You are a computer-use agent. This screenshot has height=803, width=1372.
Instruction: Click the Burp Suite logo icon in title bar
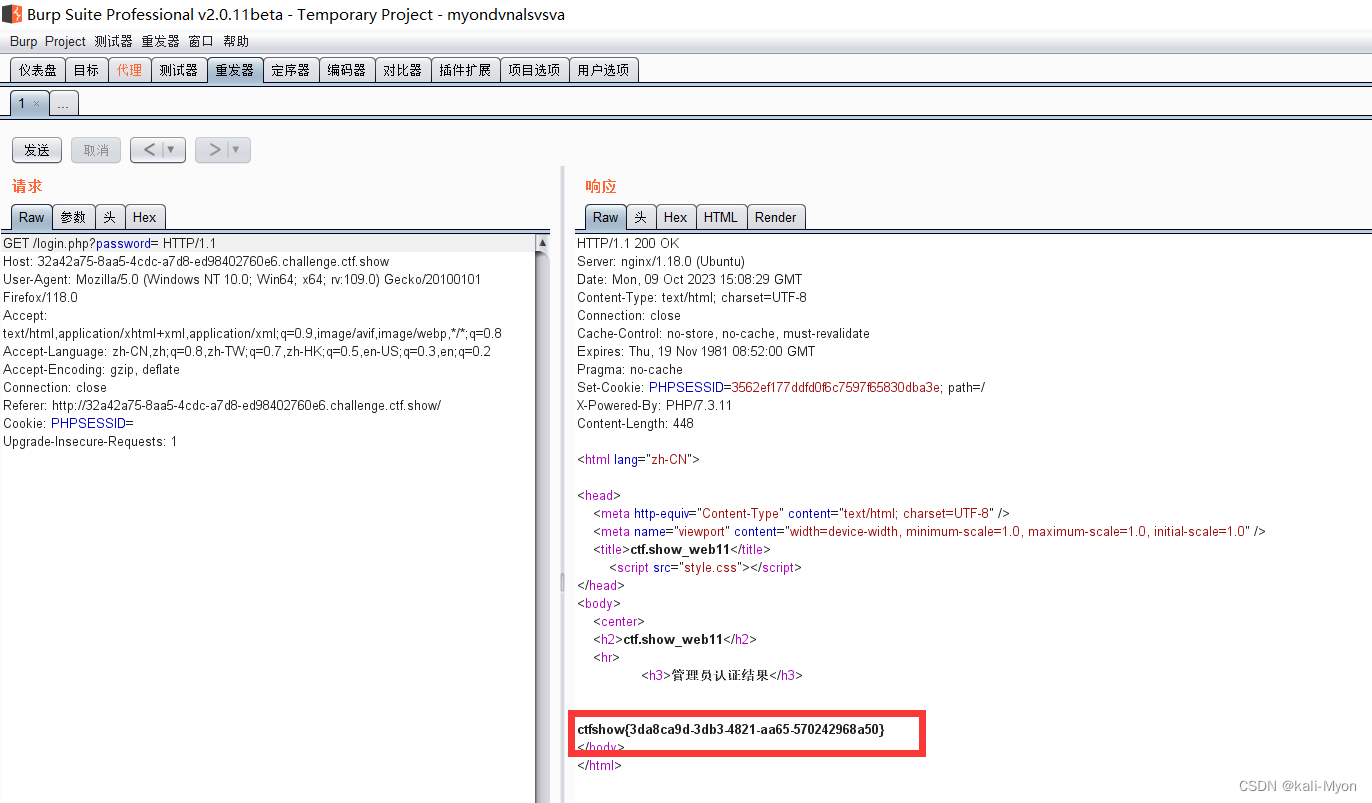tap(12, 14)
